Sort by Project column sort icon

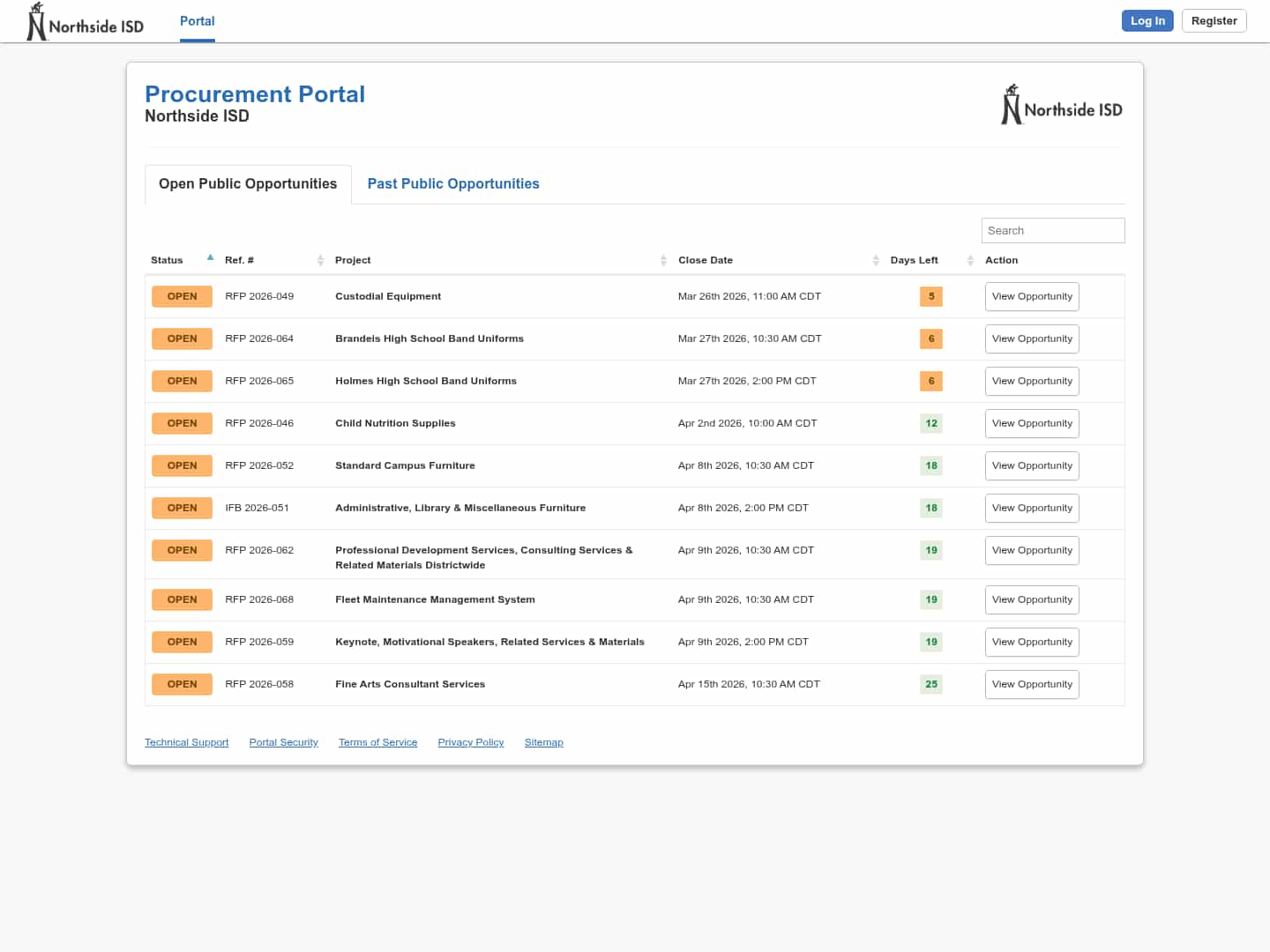663,260
